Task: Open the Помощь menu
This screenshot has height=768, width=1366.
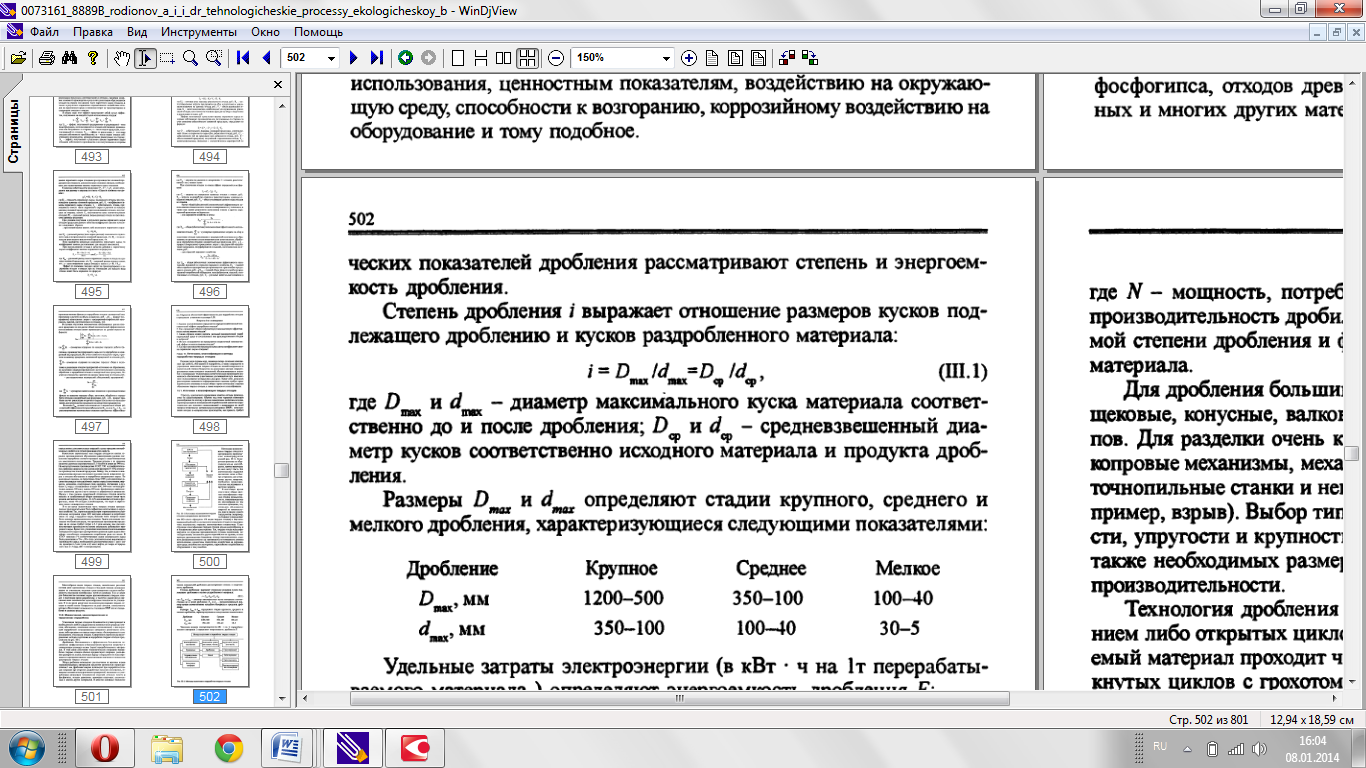Action: (318, 32)
